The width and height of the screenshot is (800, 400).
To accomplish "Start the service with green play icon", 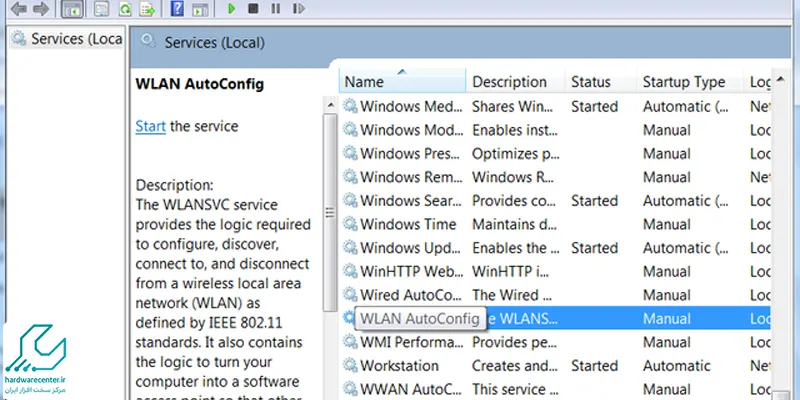I will 231,9.
